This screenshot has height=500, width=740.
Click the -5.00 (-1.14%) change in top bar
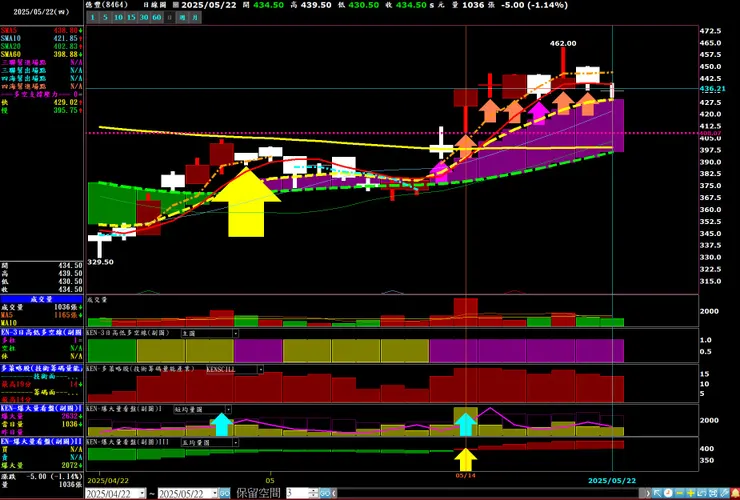tap(536, 5)
